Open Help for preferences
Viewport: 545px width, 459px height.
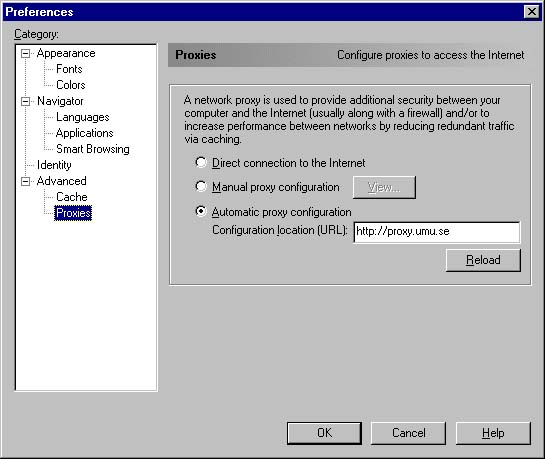(493, 433)
